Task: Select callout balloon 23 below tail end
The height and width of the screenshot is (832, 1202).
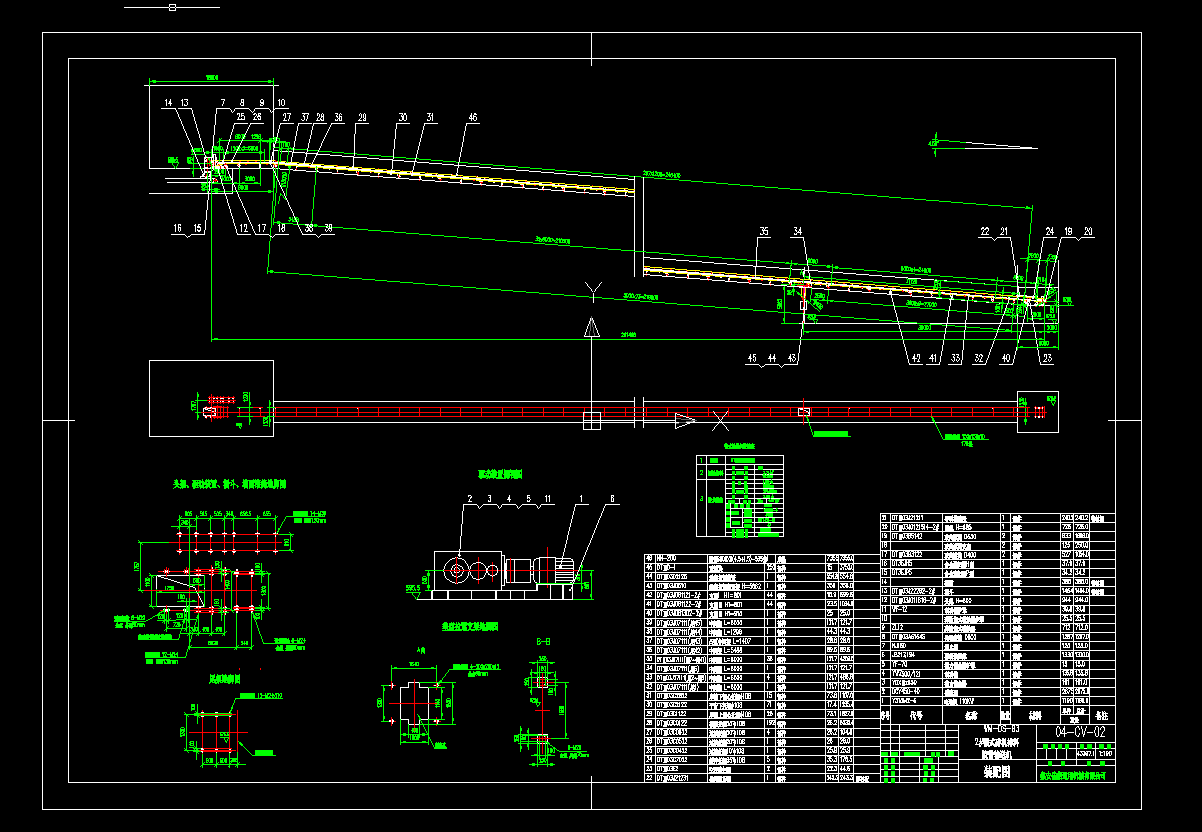Action: [x=1048, y=357]
